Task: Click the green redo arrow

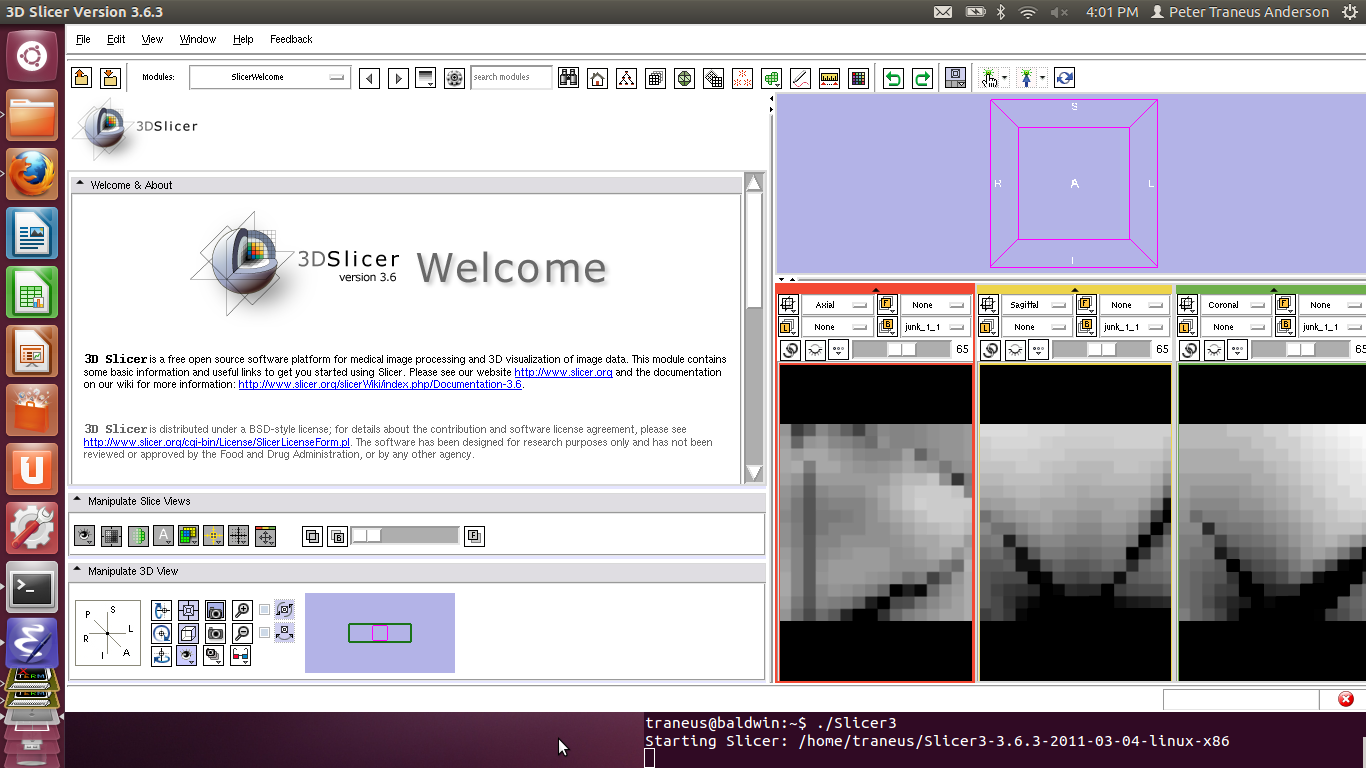Action: click(922, 78)
